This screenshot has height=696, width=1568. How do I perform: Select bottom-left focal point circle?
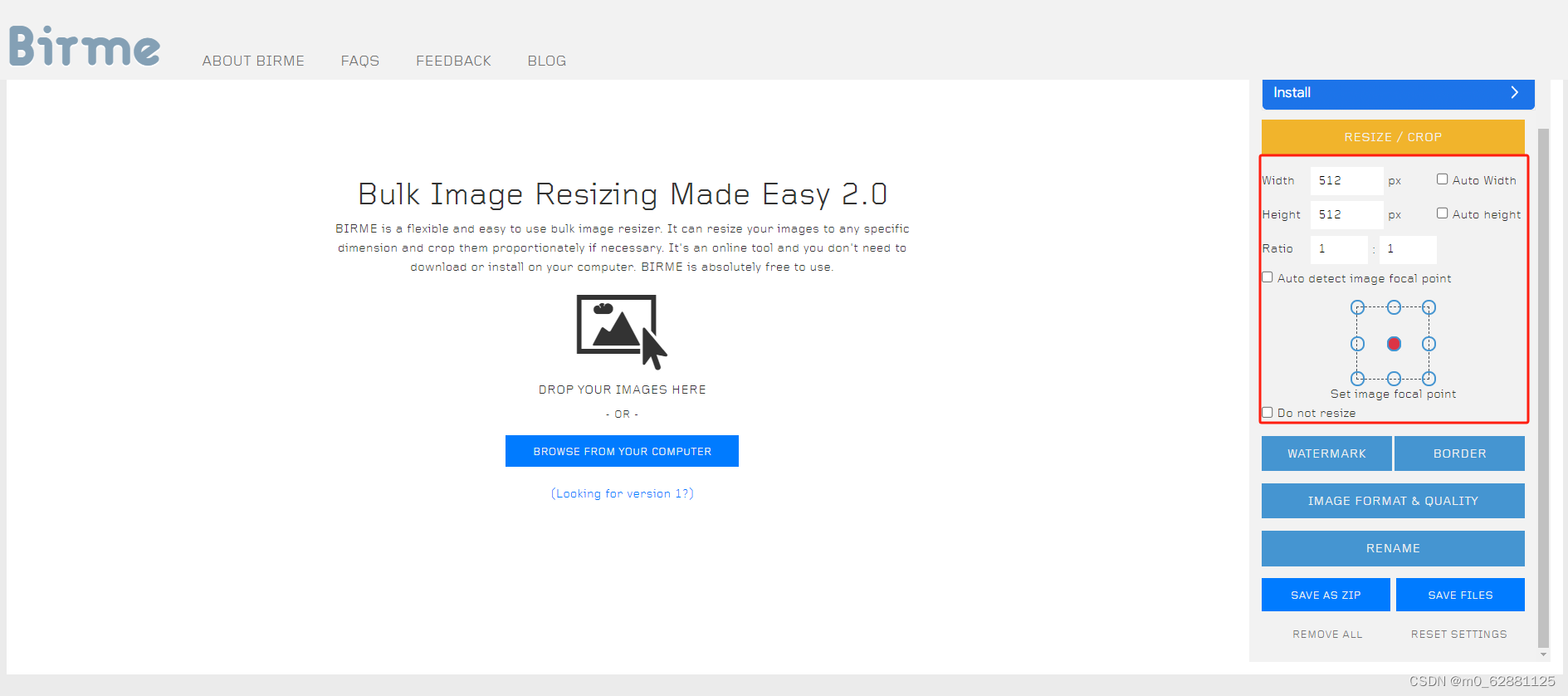(x=1358, y=378)
